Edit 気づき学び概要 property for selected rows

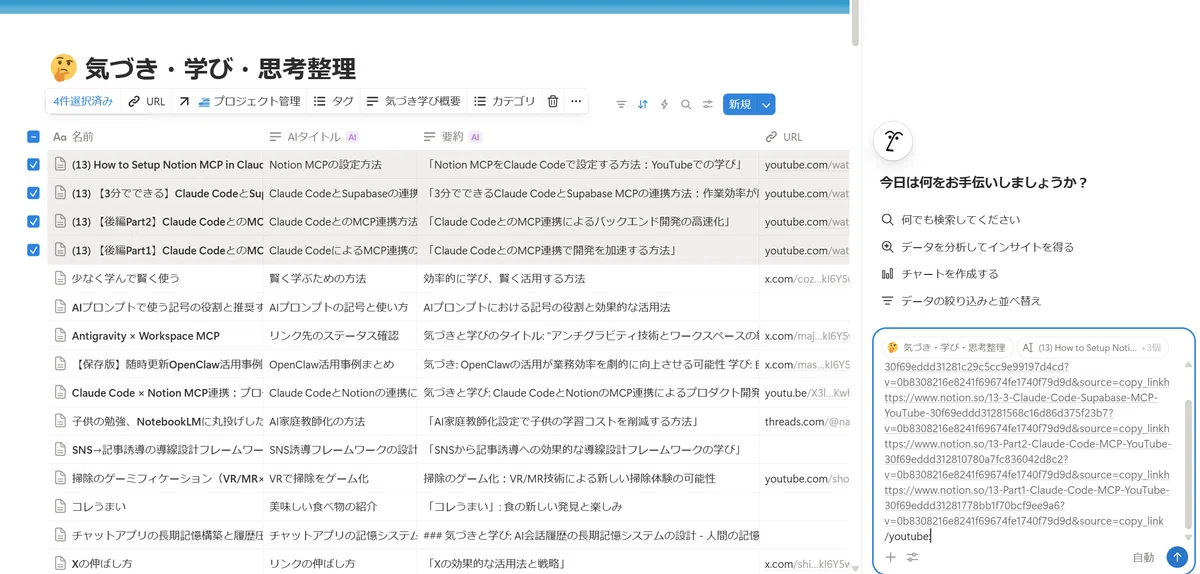(413, 101)
